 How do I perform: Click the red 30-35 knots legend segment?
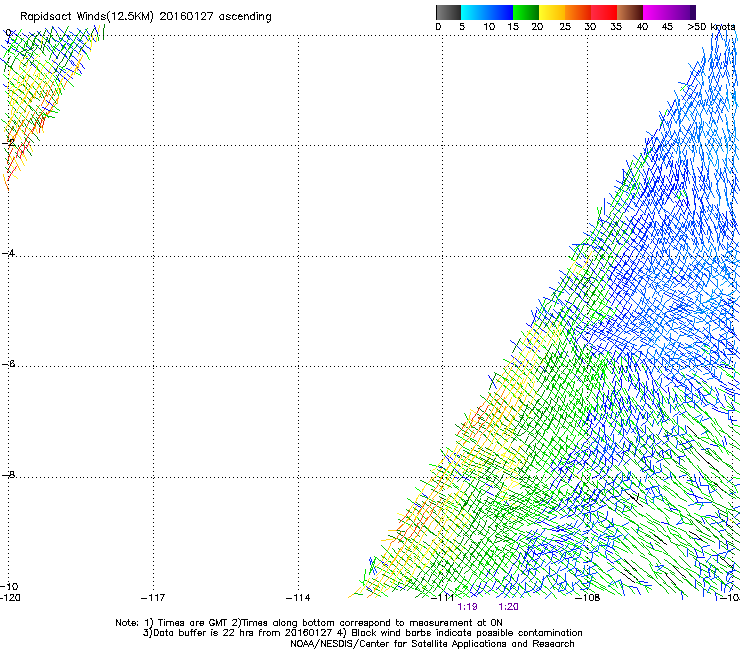[604, 12]
